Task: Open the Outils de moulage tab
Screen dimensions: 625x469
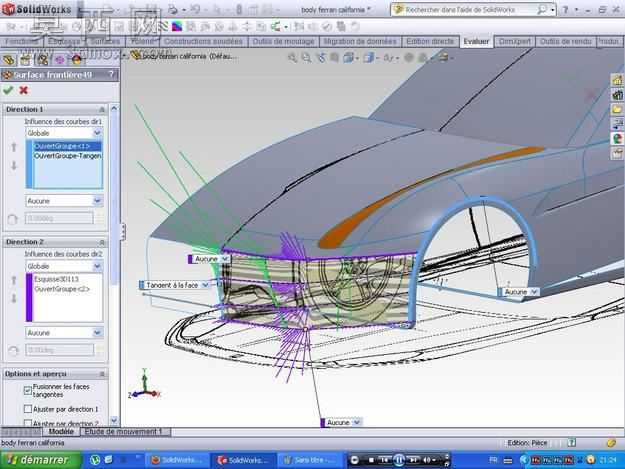Action: point(283,41)
